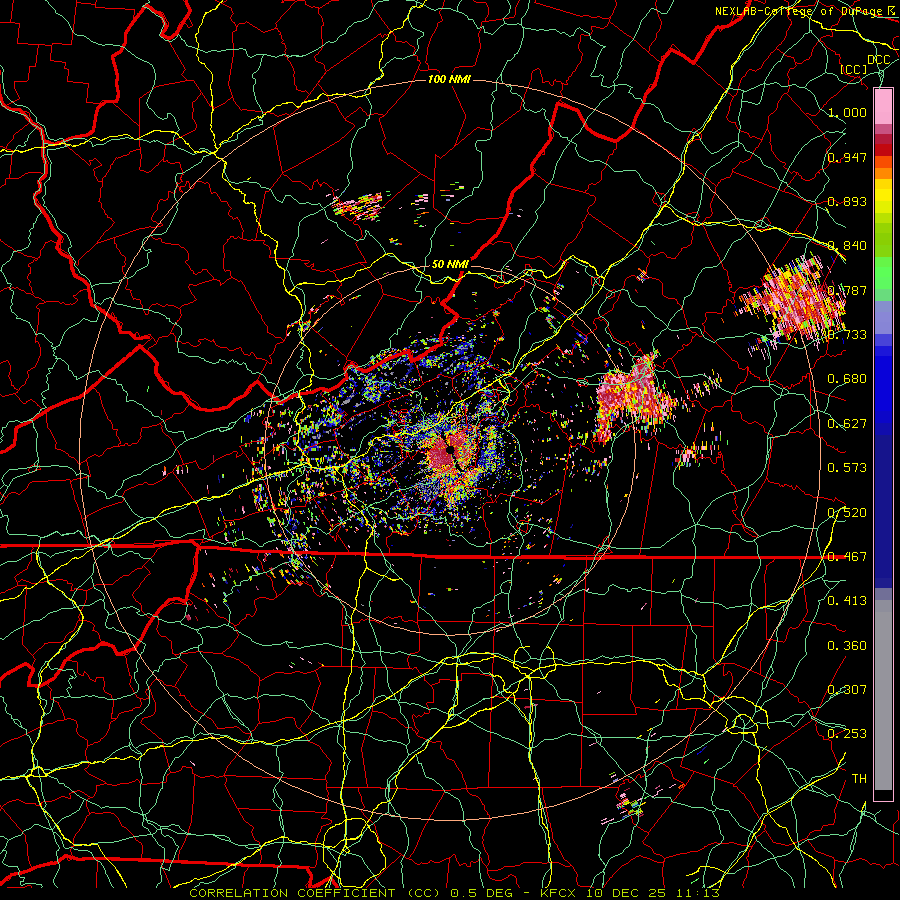900x900 pixels.
Task: Select the 0.307 legend value
Action: [x=847, y=689]
